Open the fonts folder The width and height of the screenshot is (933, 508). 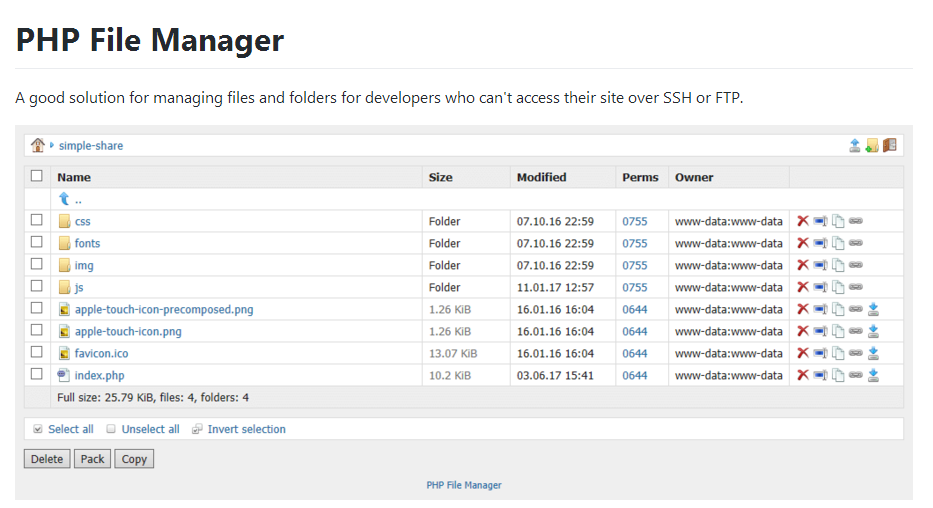pos(87,243)
